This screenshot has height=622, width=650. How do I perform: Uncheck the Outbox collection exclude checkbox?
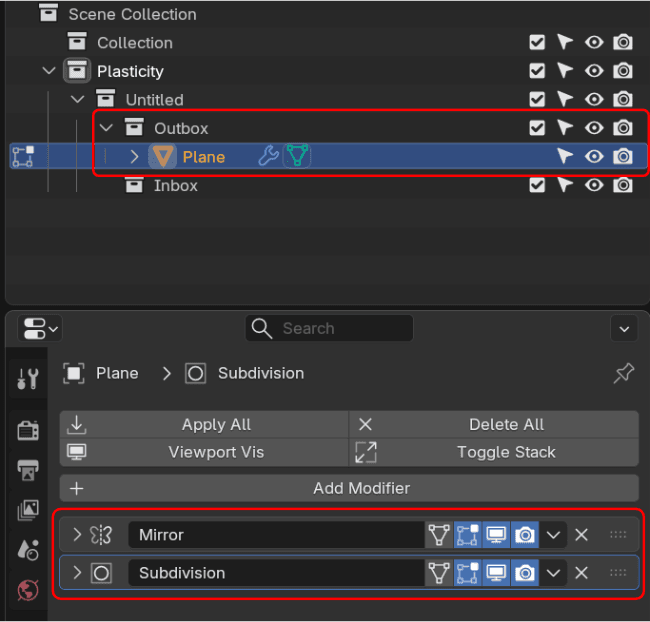537,128
